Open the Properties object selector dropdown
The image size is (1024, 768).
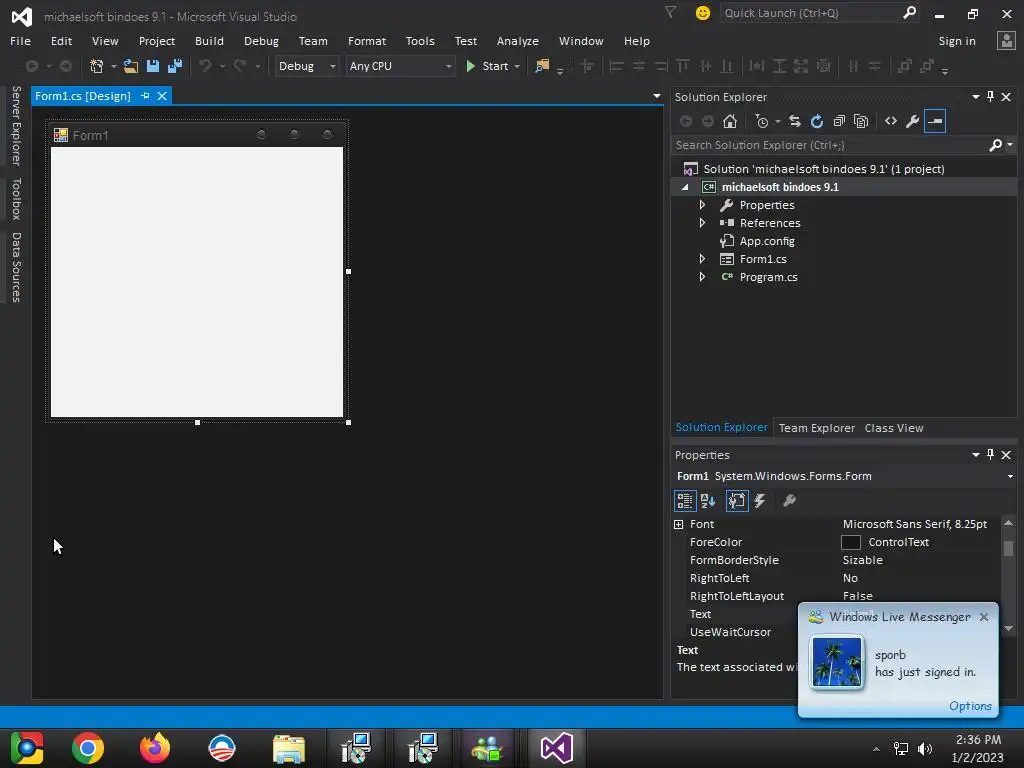click(1010, 476)
